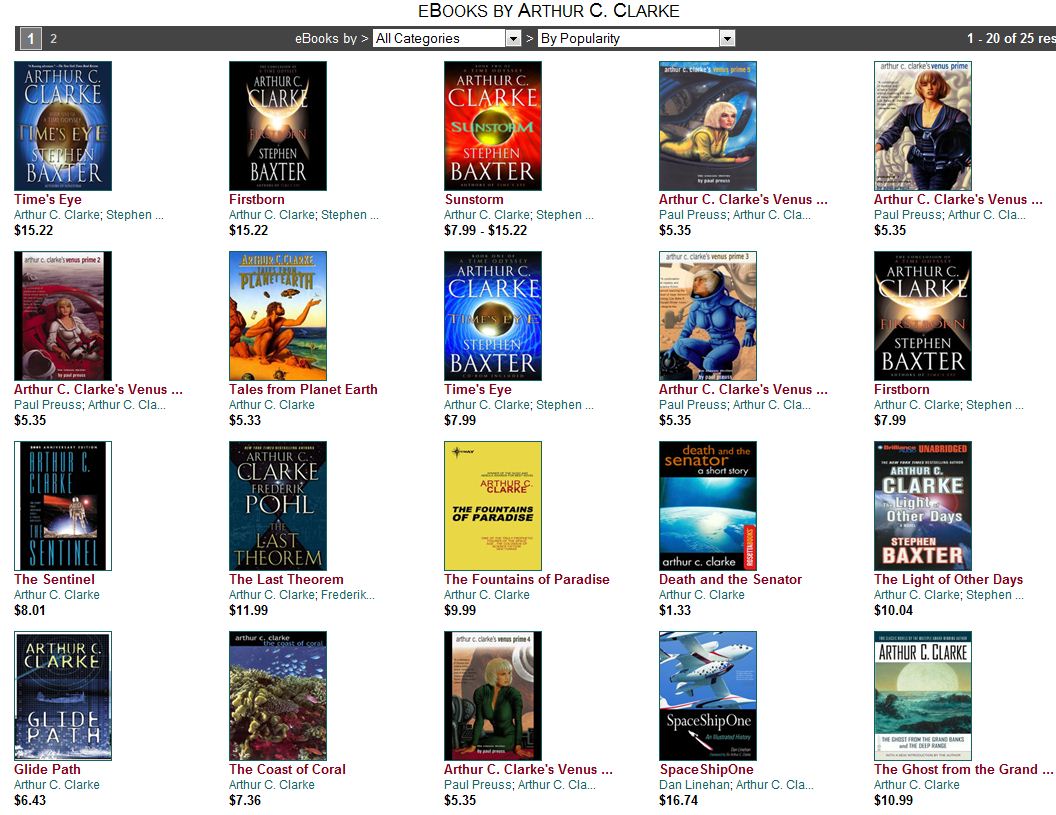Open The Light of Other Days cover
The height and width of the screenshot is (815, 1056).
point(923,506)
